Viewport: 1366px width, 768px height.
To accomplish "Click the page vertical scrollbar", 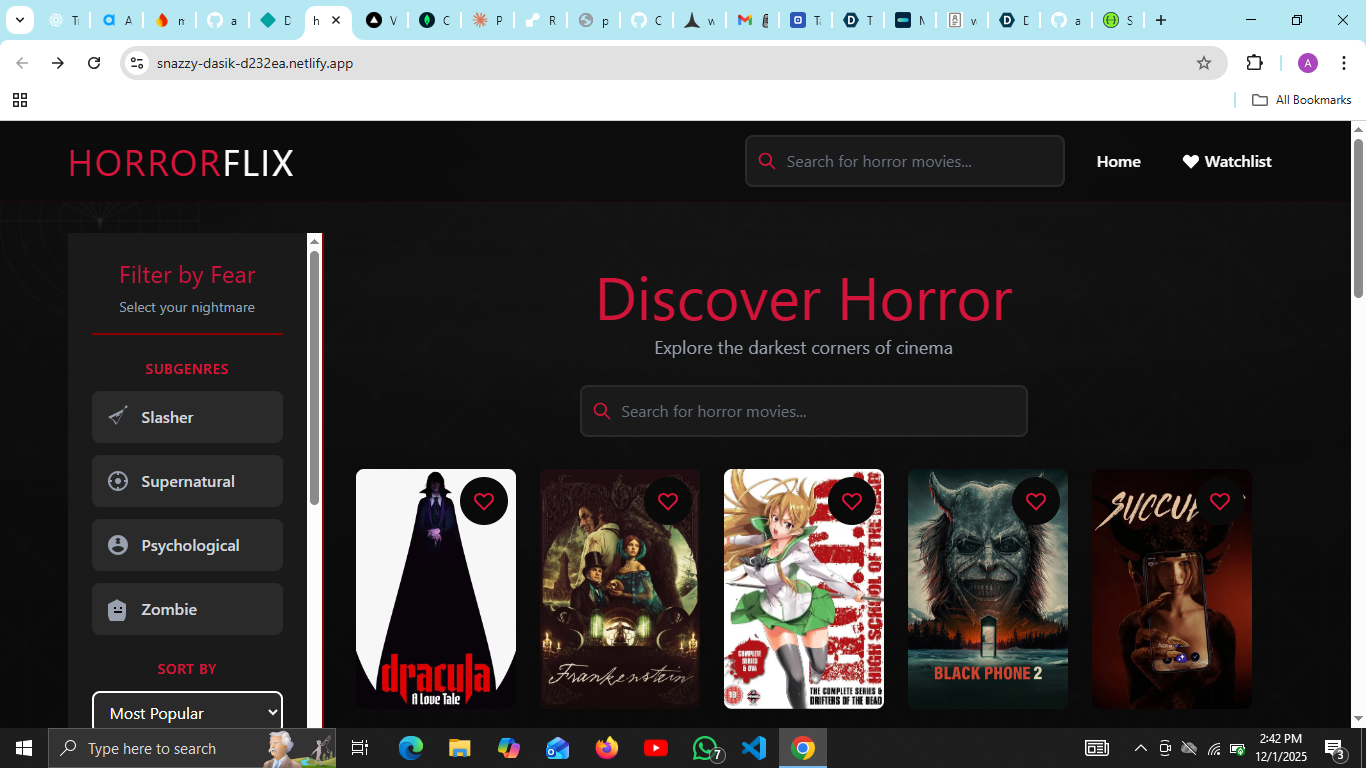I will [1358, 218].
